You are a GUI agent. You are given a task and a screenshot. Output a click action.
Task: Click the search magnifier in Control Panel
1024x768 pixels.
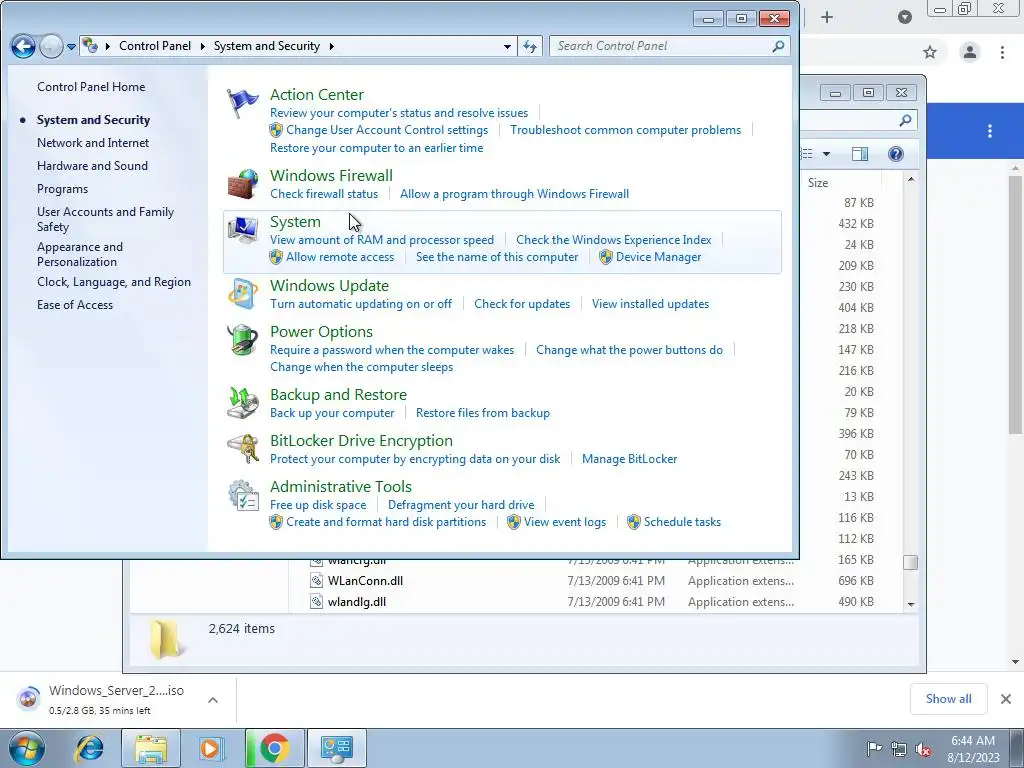click(x=778, y=46)
